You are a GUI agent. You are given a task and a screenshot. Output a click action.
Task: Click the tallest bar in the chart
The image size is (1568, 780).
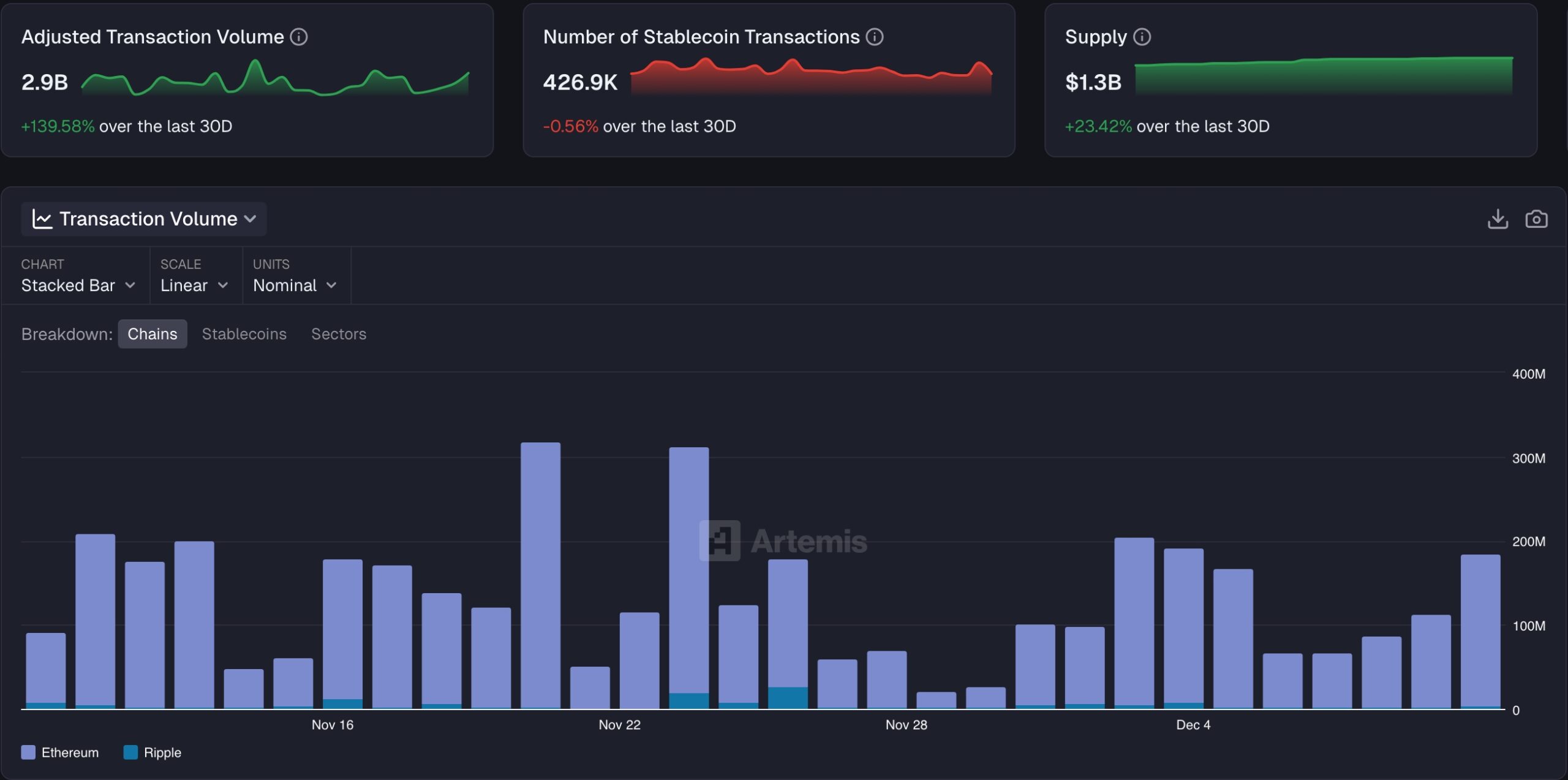coord(540,575)
